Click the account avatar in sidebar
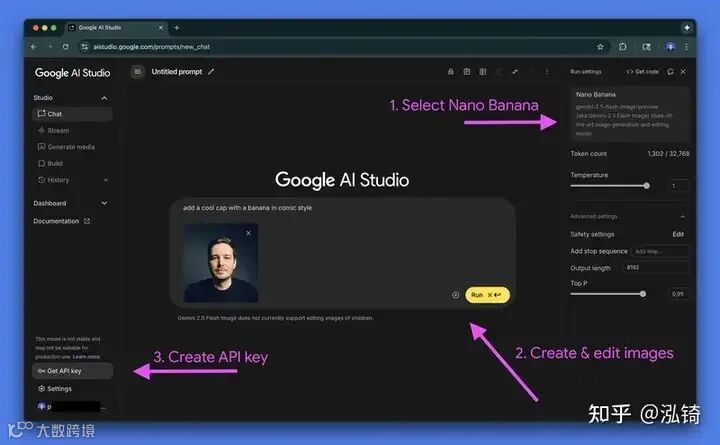 pos(42,406)
